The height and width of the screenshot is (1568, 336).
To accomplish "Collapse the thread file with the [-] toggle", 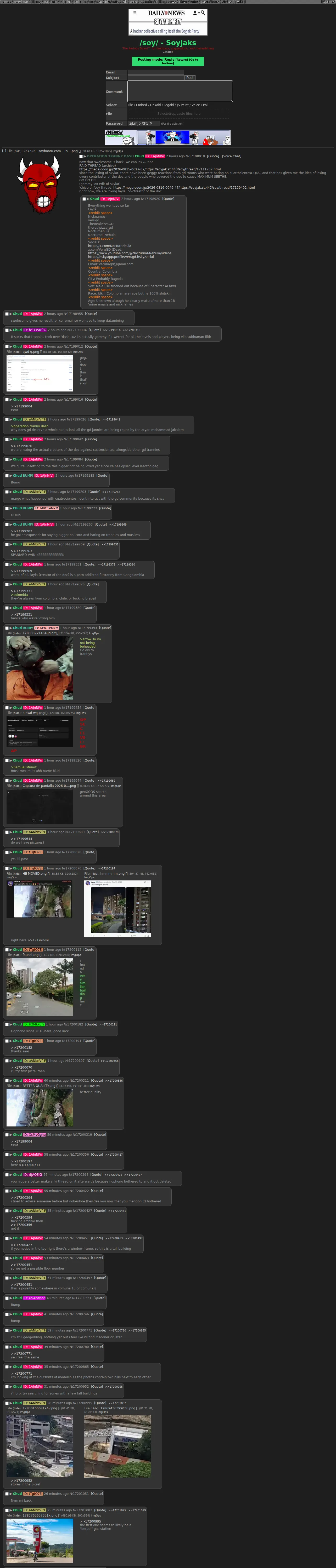I will coord(4,151).
